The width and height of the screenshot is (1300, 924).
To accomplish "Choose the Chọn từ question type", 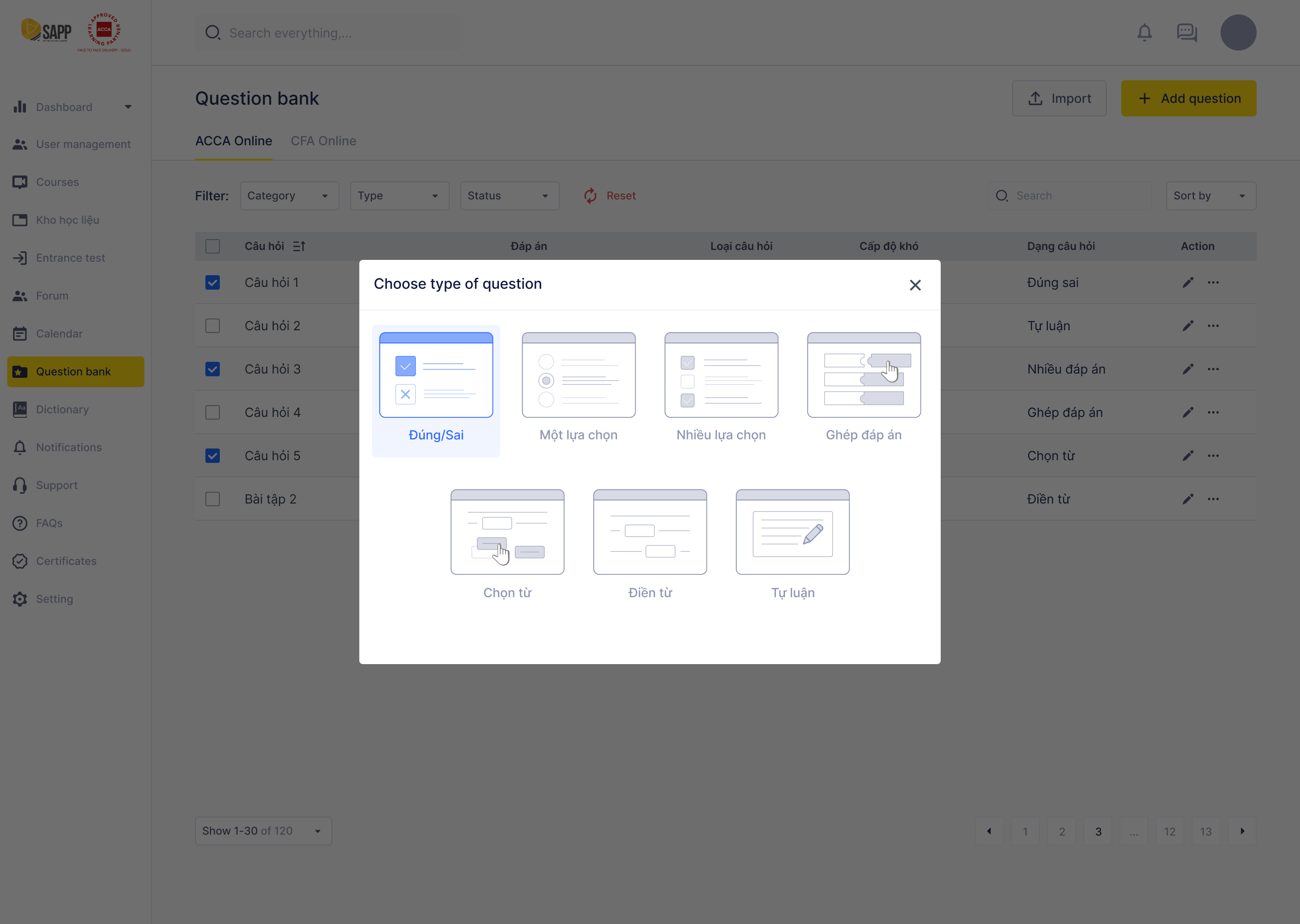I will click(507, 545).
